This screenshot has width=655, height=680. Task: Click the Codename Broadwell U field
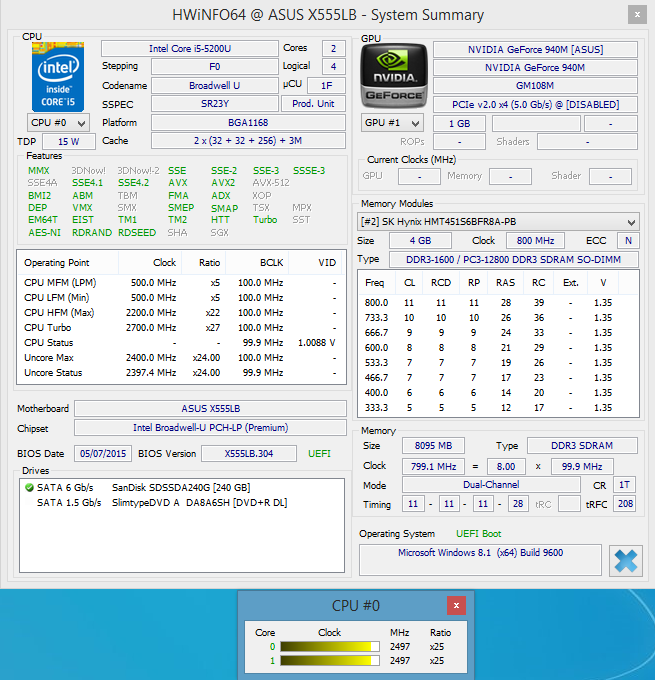point(215,85)
